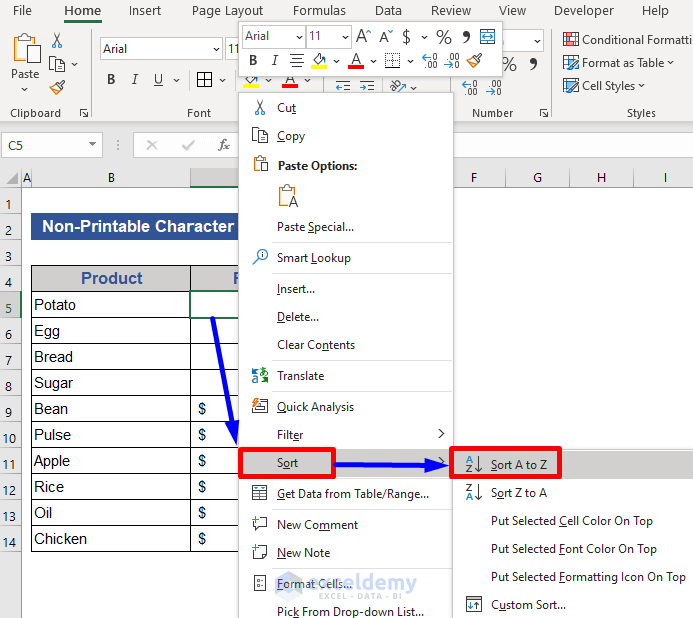The height and width of the screenshot is (618, 693).
Task: Click the Insert Function fx icon
Action: [x=224, y=145]
